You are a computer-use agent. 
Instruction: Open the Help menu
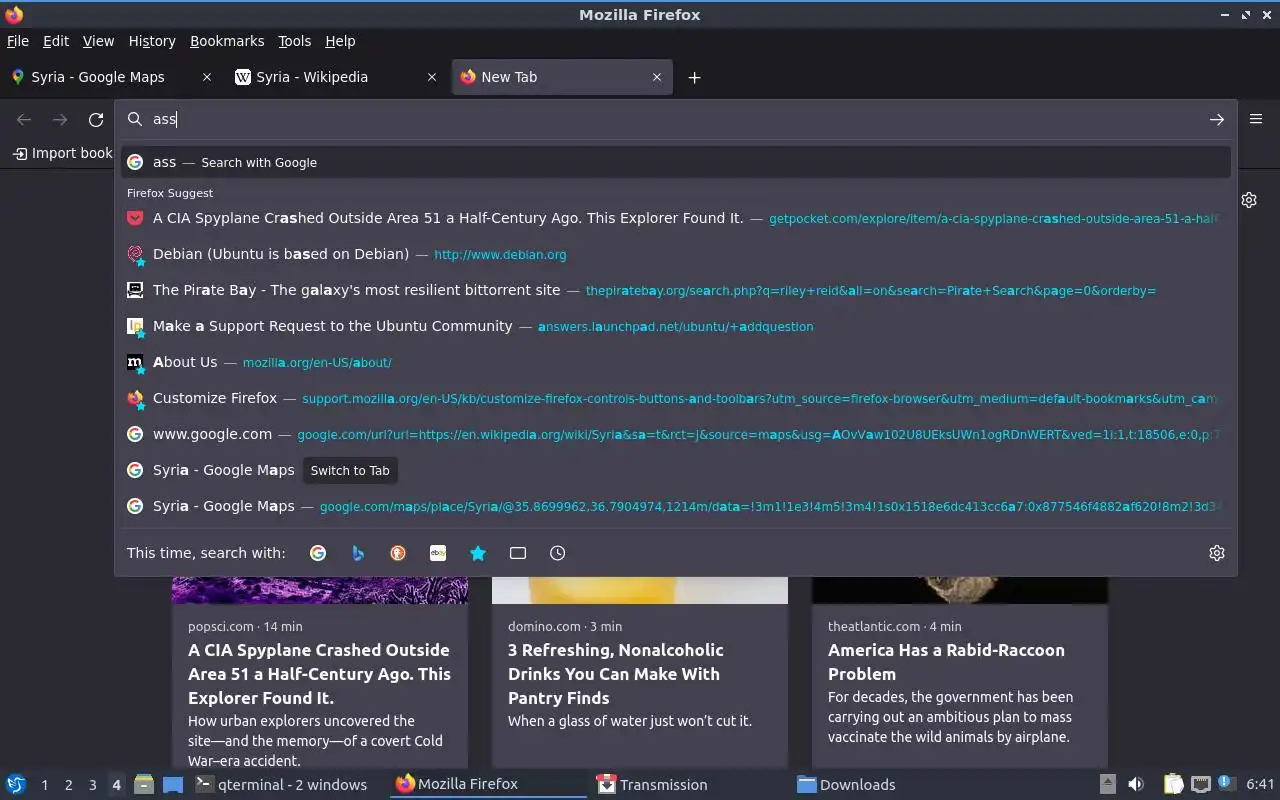(x=340, y=41)
